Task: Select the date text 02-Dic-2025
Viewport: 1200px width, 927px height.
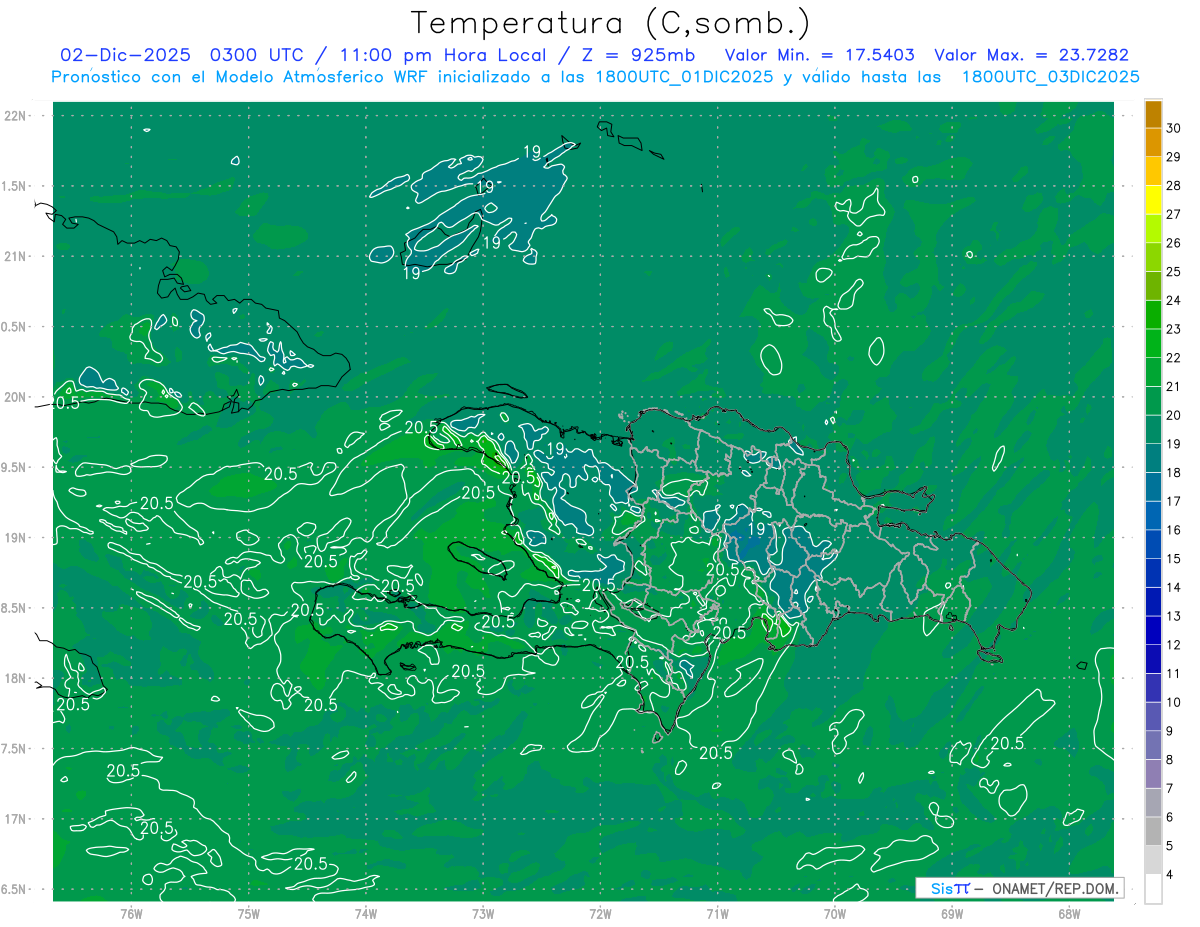Action: pyautogui.click(x=127, y=55)
